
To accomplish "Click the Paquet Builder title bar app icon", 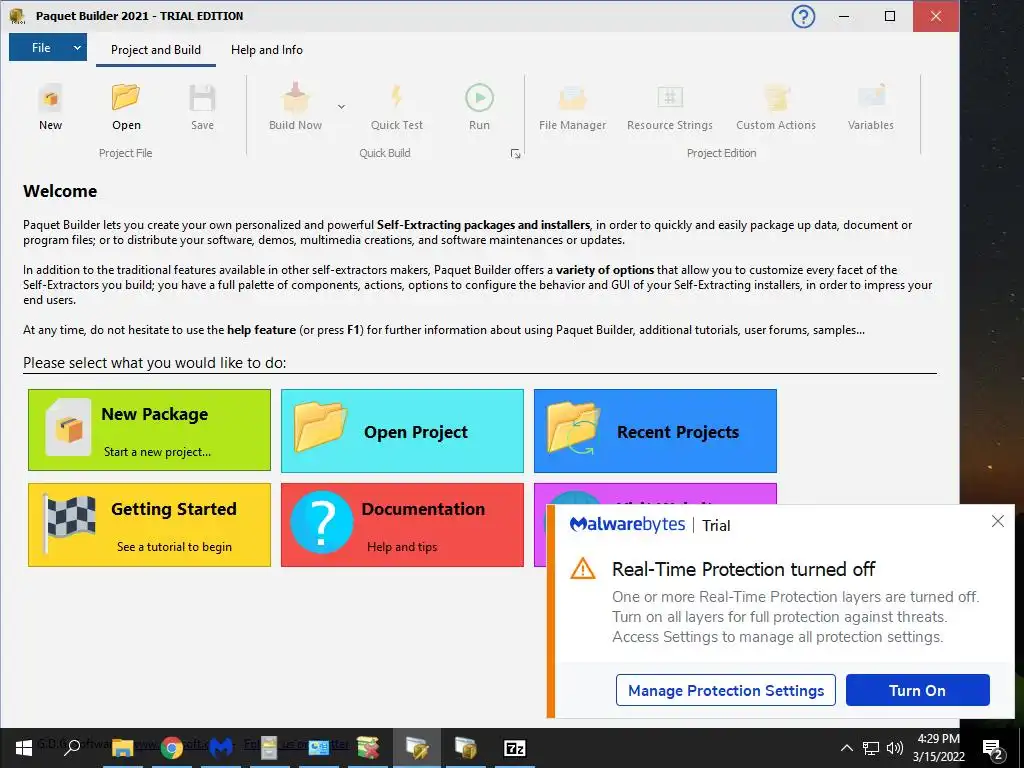I will 17,16.
